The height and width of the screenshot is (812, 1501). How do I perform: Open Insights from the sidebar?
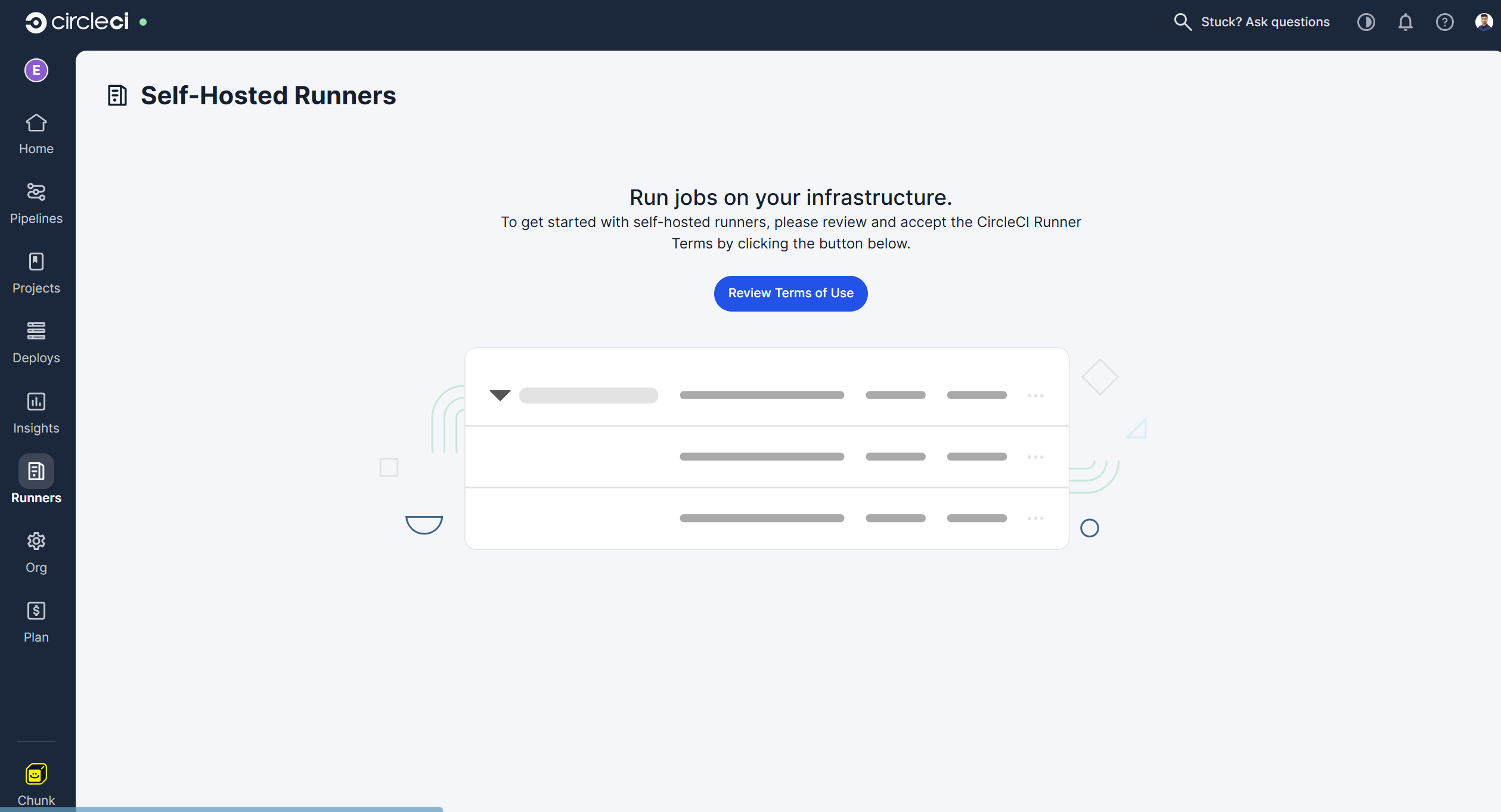(x=36, y=413)
